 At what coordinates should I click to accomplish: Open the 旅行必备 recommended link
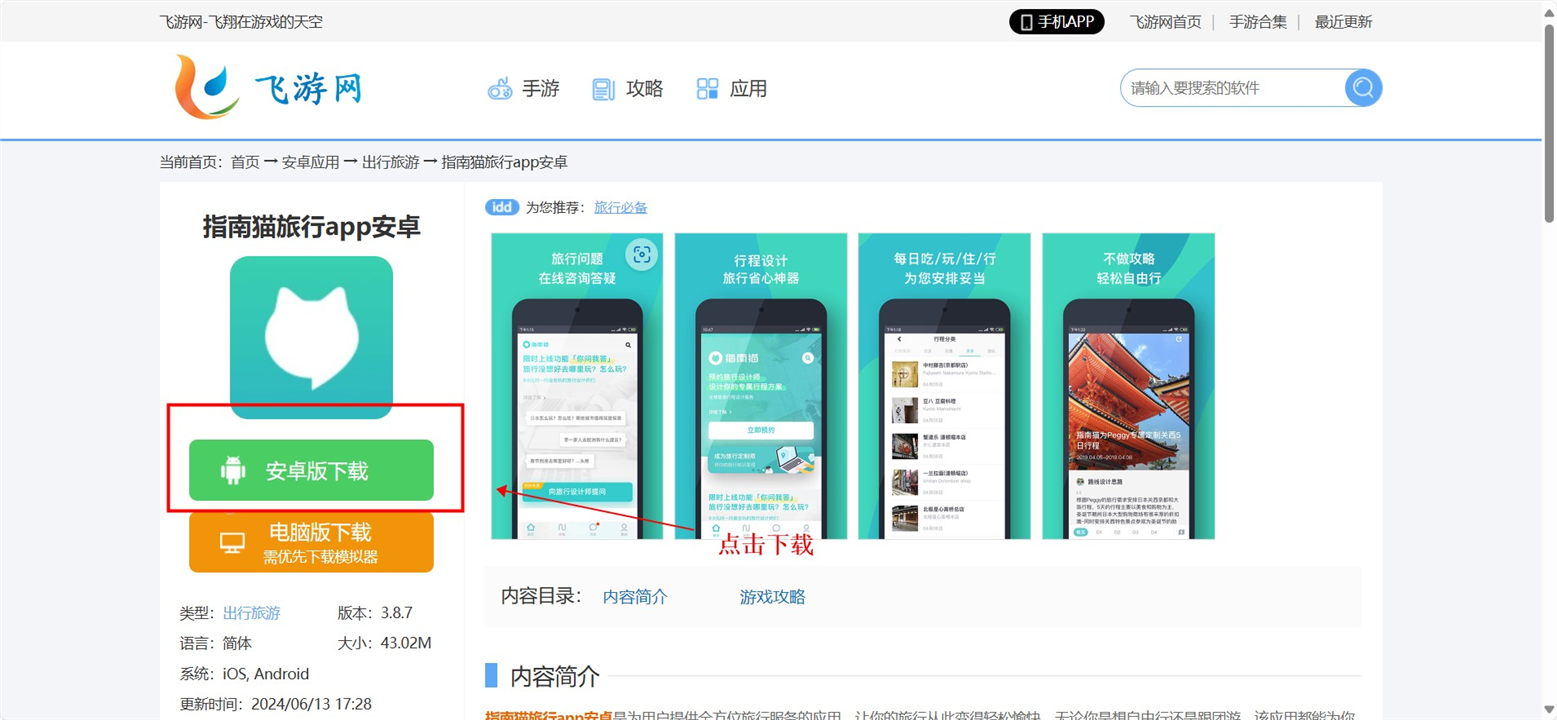(x=621, y=207)
